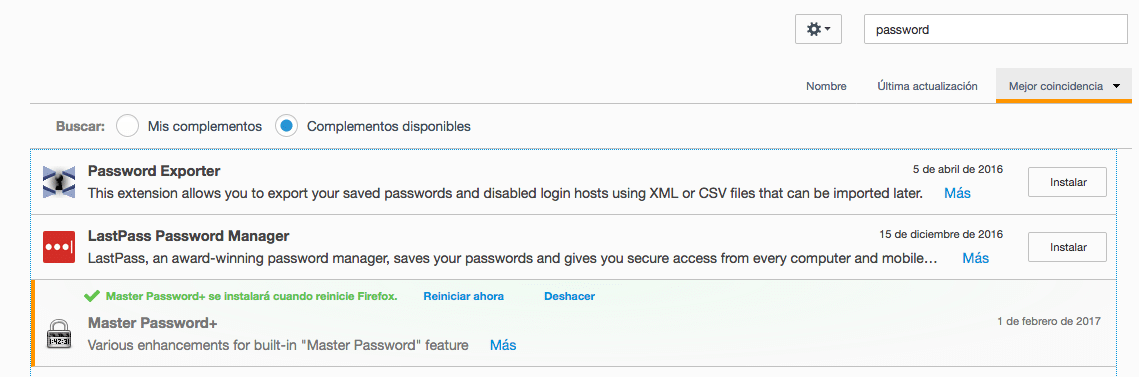Click the Master Password+ install pending message
The image size is (1139, 377).
tap(251, 296)
